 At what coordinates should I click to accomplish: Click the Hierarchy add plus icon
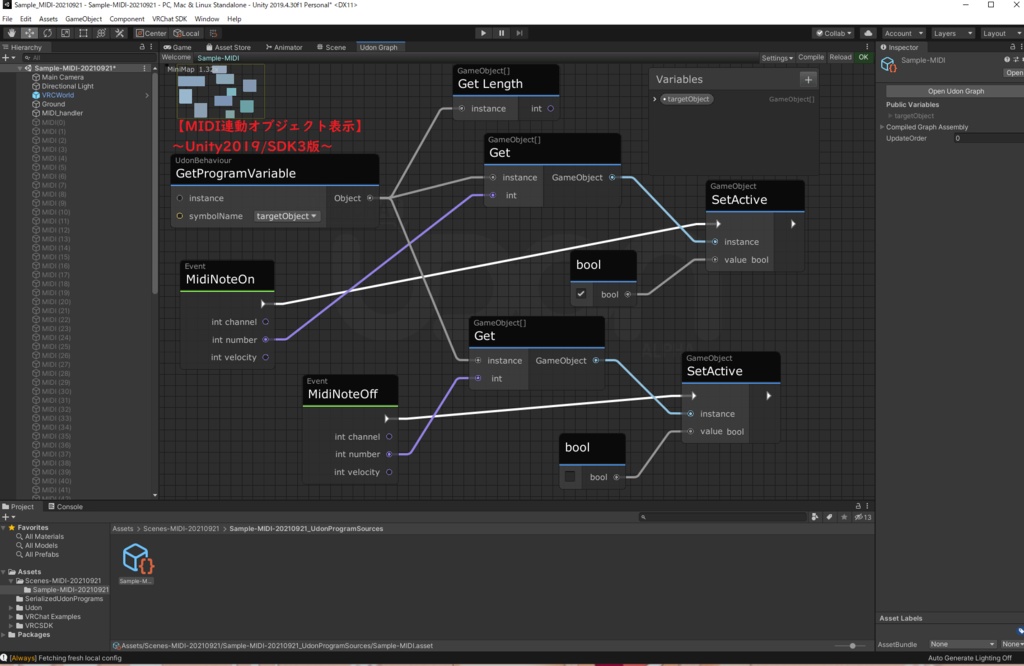coord(6,57)
